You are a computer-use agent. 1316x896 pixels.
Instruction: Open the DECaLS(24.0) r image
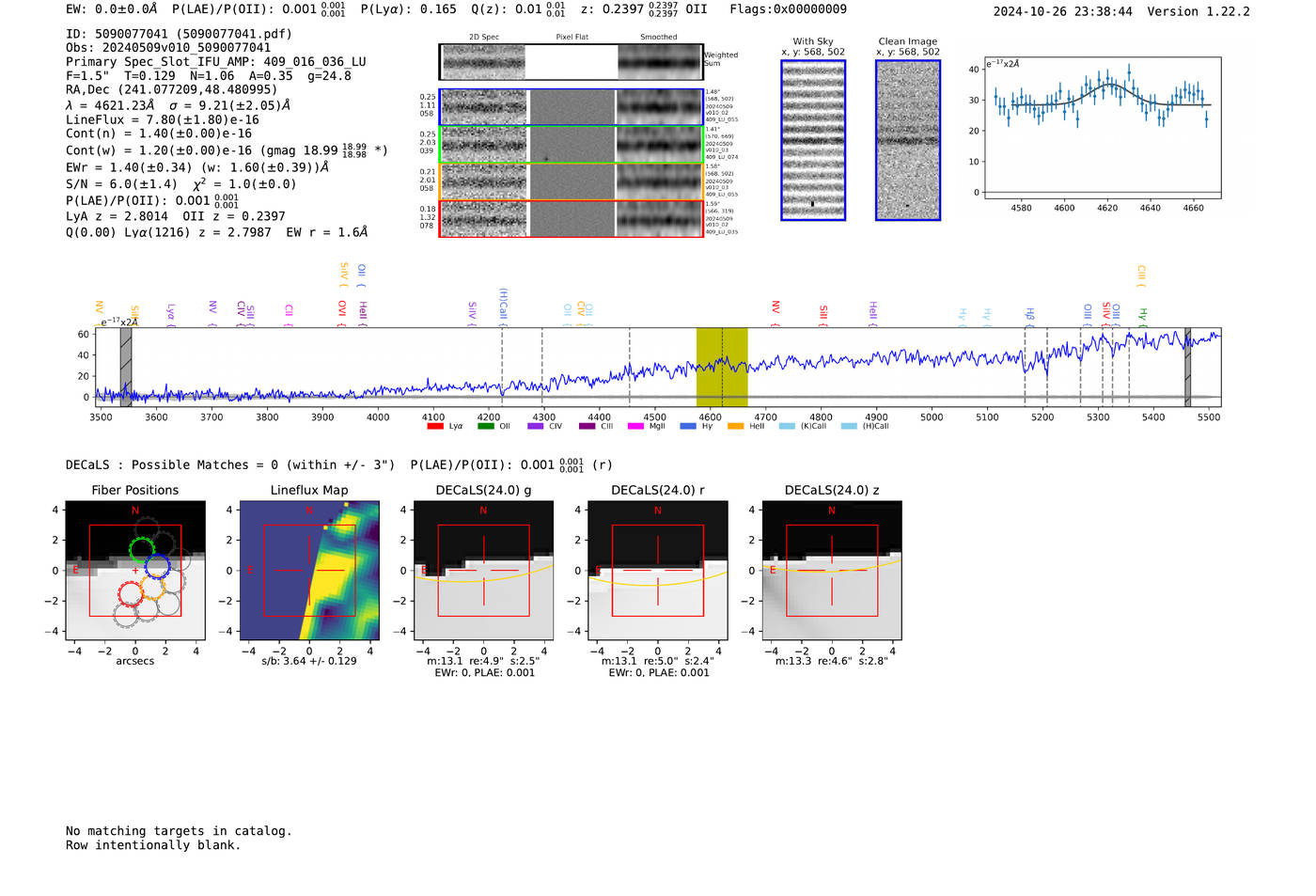(x=658, y=570)
